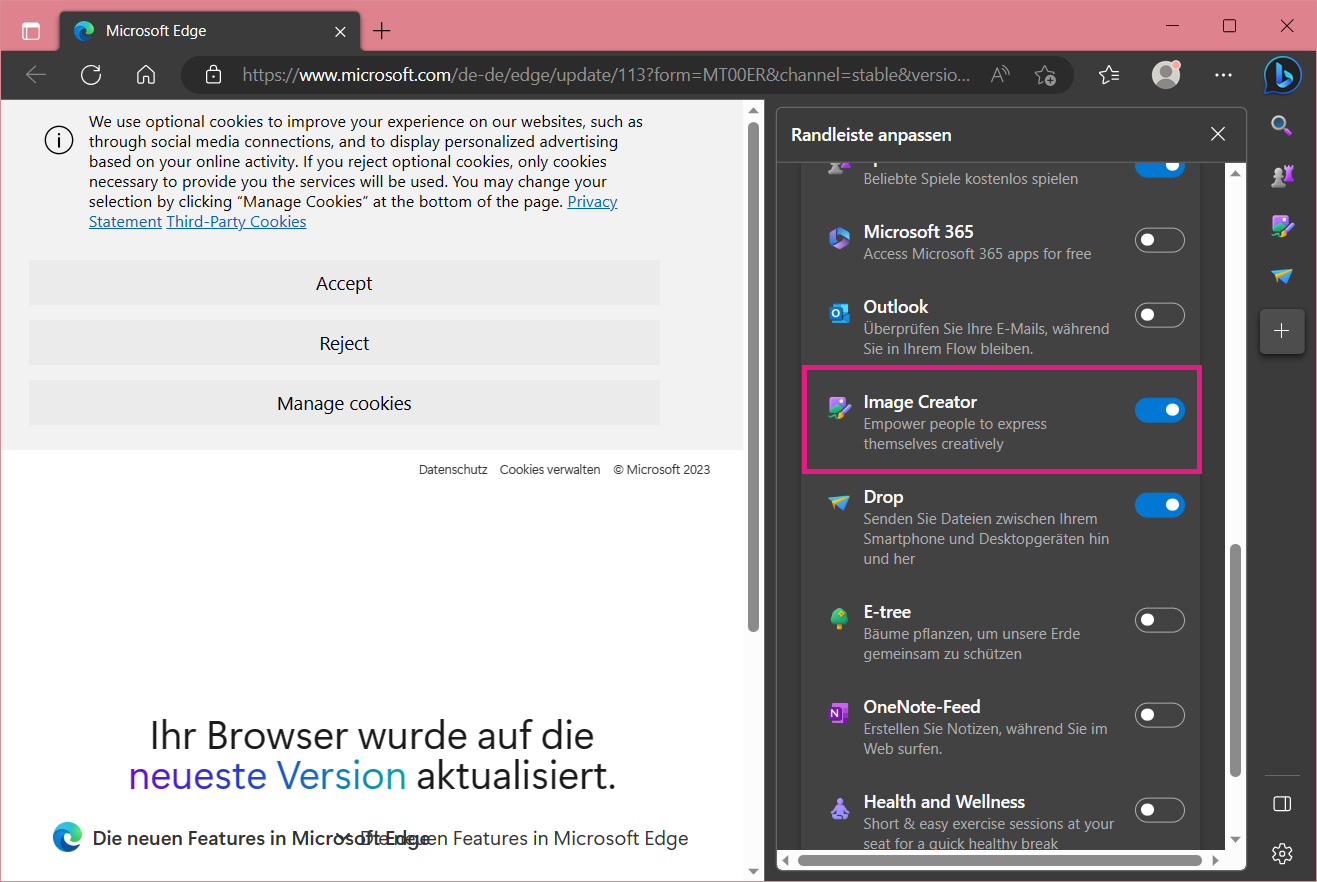Click "Beliebte Spiele kostenlos spielen" description text
This screenshot has width=1317, height=882.
pos(971,179)
